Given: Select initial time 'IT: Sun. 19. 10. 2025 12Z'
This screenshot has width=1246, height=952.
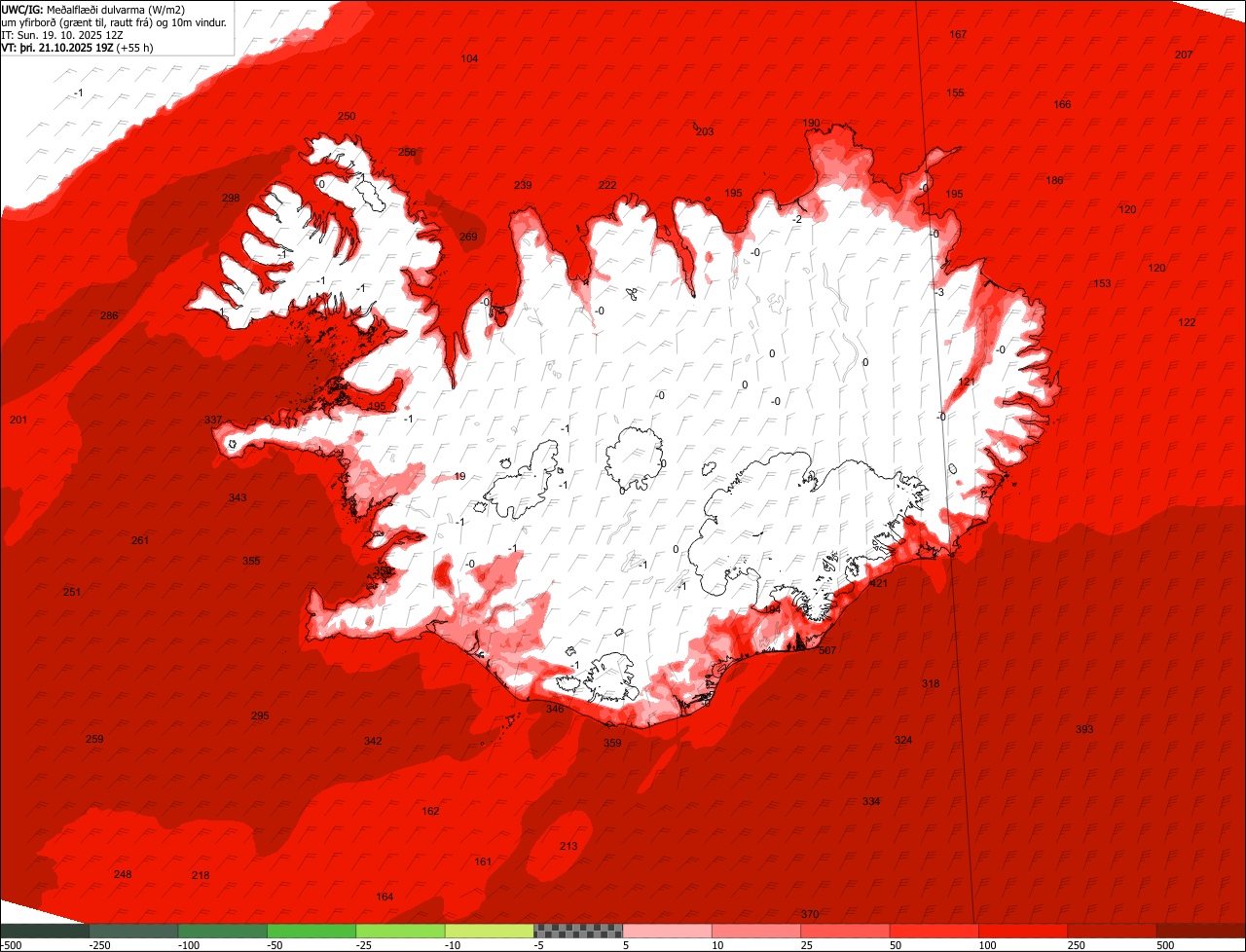Looking at the screenshot, I should pyautogui.click(x=62, y=35).
